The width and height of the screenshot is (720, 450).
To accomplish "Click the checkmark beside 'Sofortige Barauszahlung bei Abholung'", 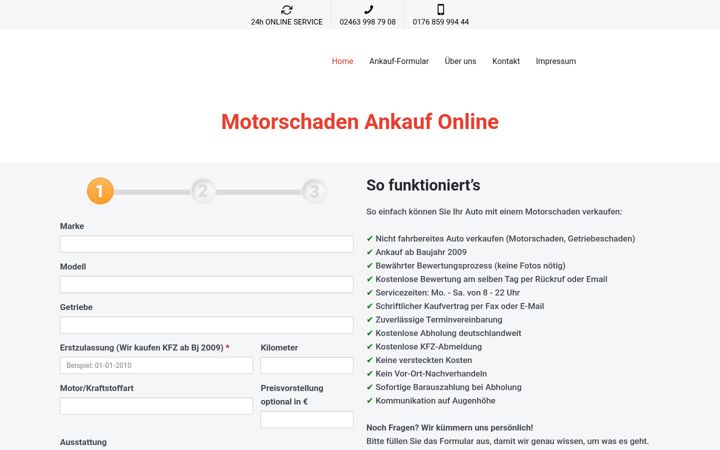I will (x=370, y=387).
